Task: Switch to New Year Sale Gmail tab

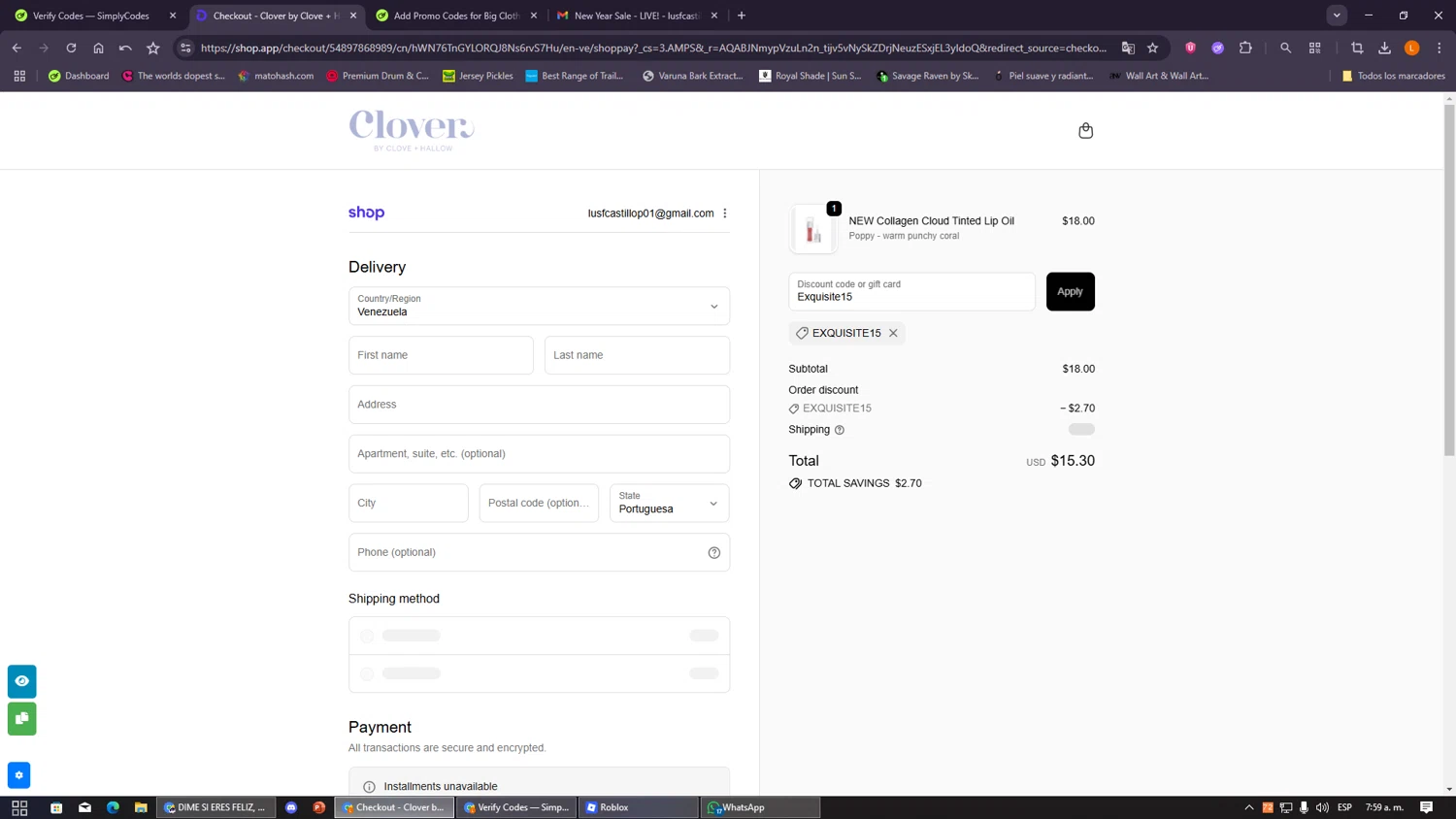Action: point(636,16)
